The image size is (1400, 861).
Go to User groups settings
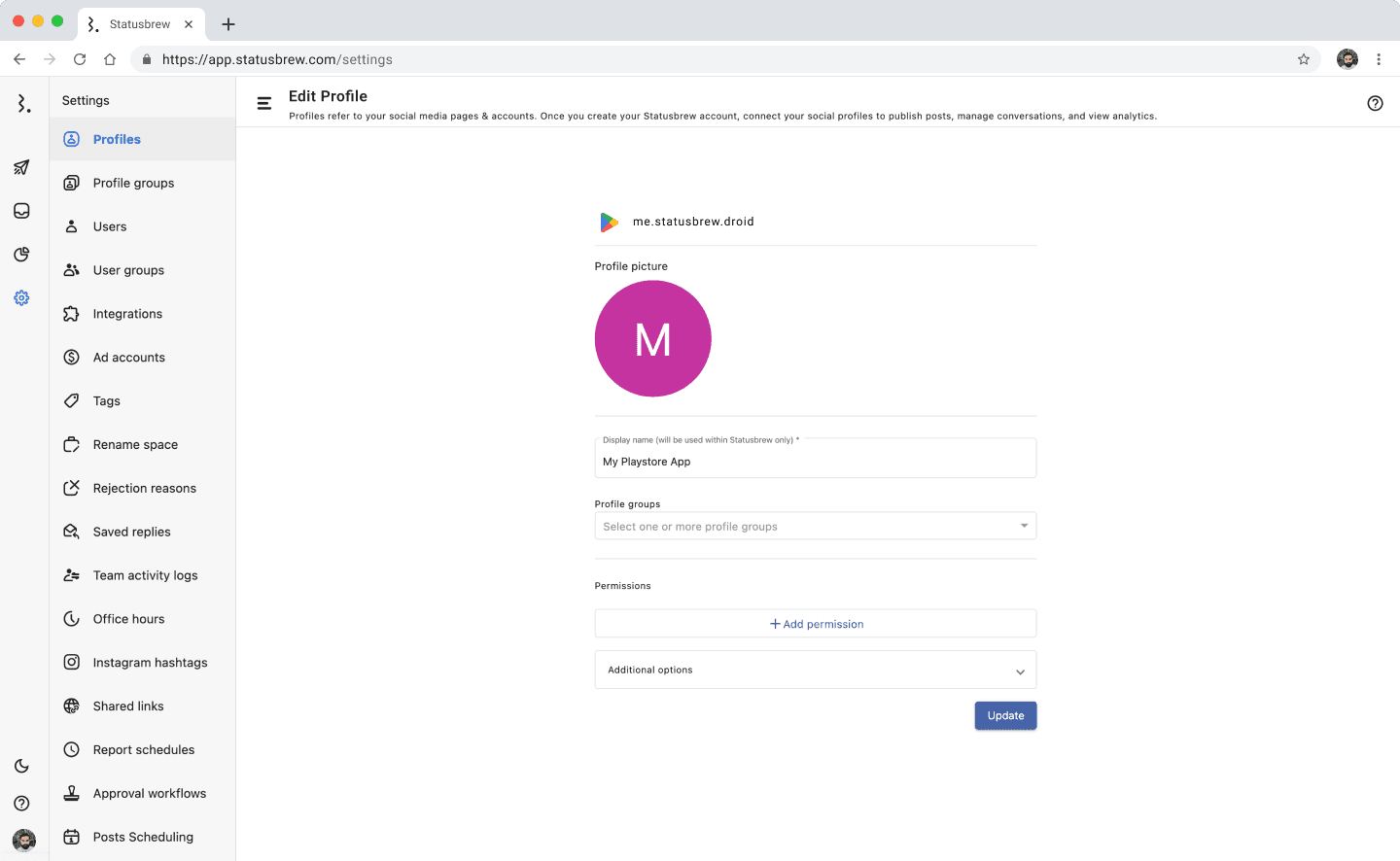pos(143,270)
